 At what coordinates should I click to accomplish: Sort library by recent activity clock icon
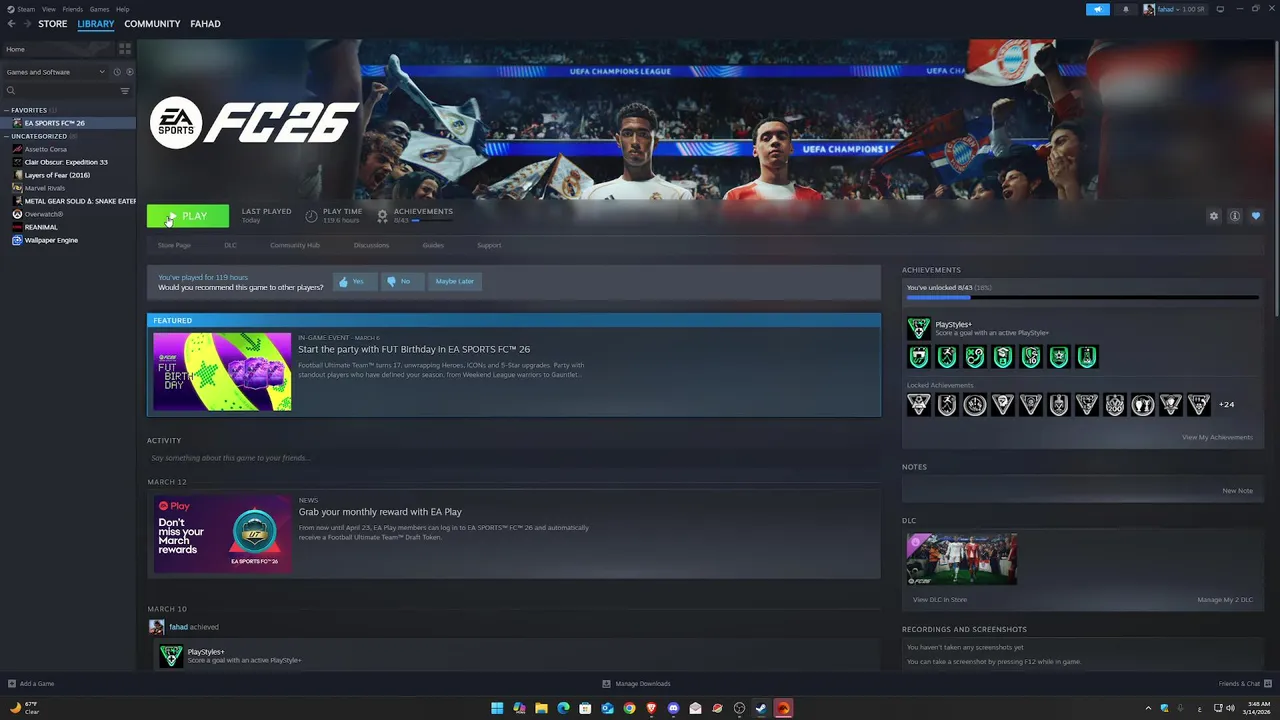117,72
